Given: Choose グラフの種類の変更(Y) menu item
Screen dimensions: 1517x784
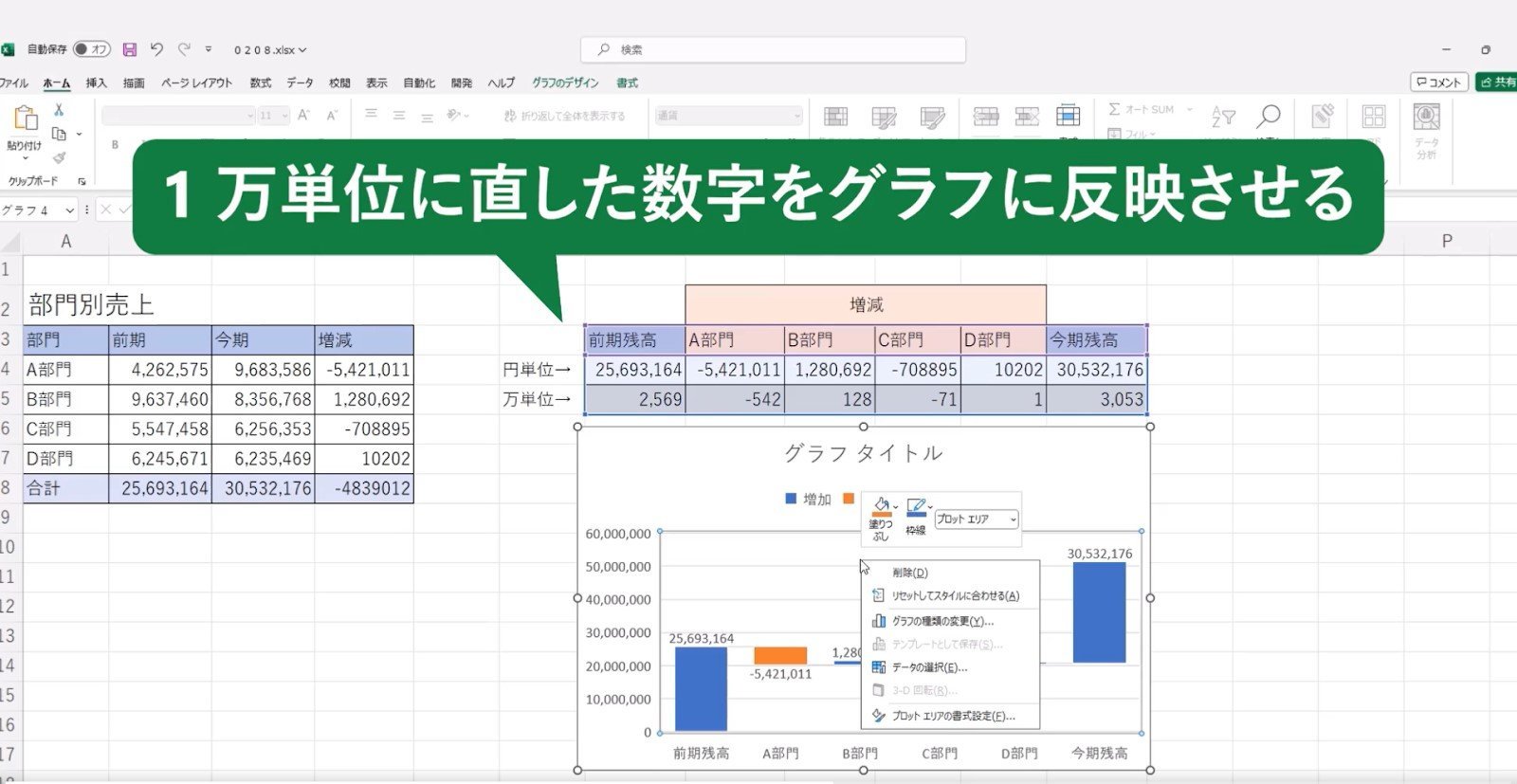Looking at the screenshot, I should point(950,621).
